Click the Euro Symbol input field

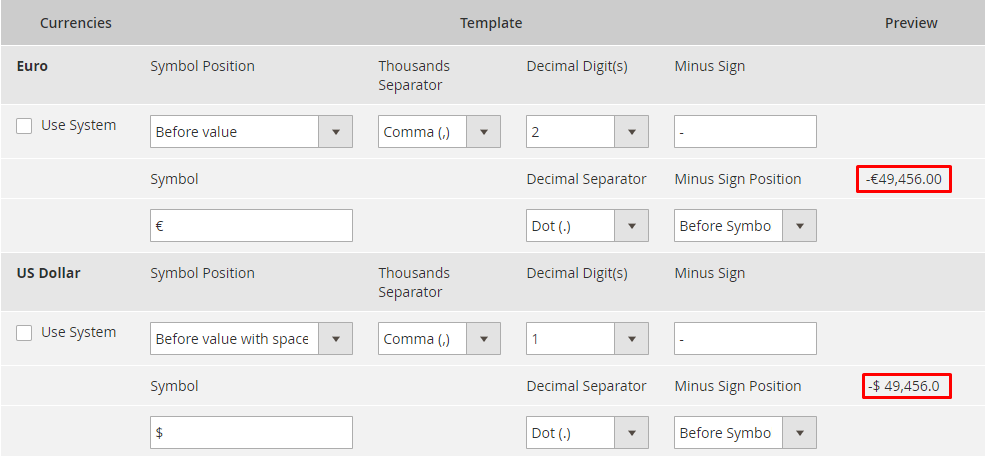coord(251,226)
